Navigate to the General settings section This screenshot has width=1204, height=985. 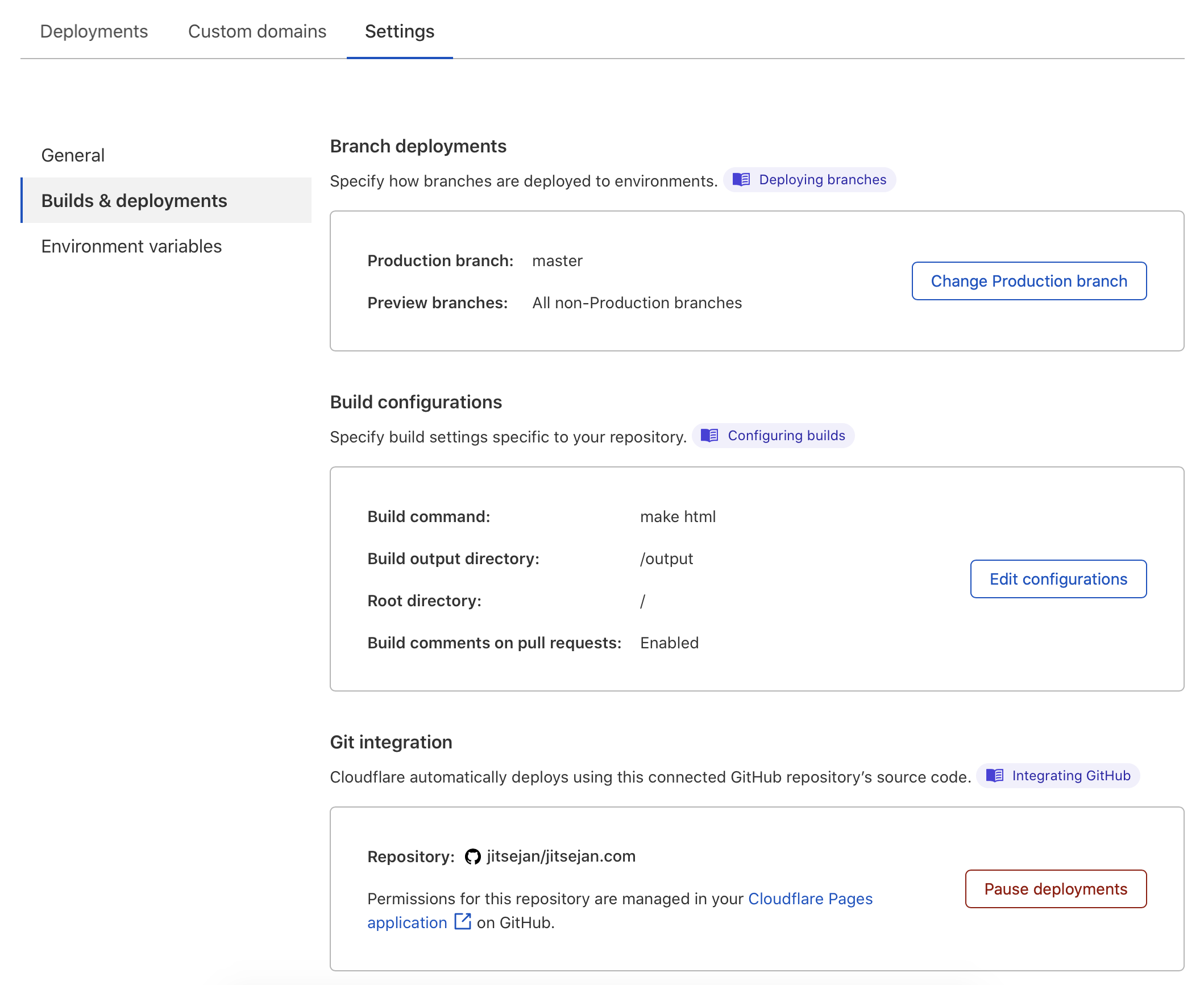[71, 154]
